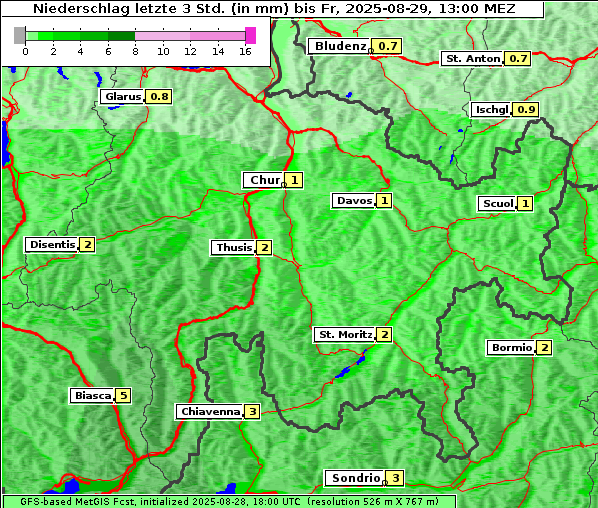Image resolution: width=598 pixels, height=508 pixels.
Task: Click Thusis precipitation value 2
Action: click(x=264, y=248)
